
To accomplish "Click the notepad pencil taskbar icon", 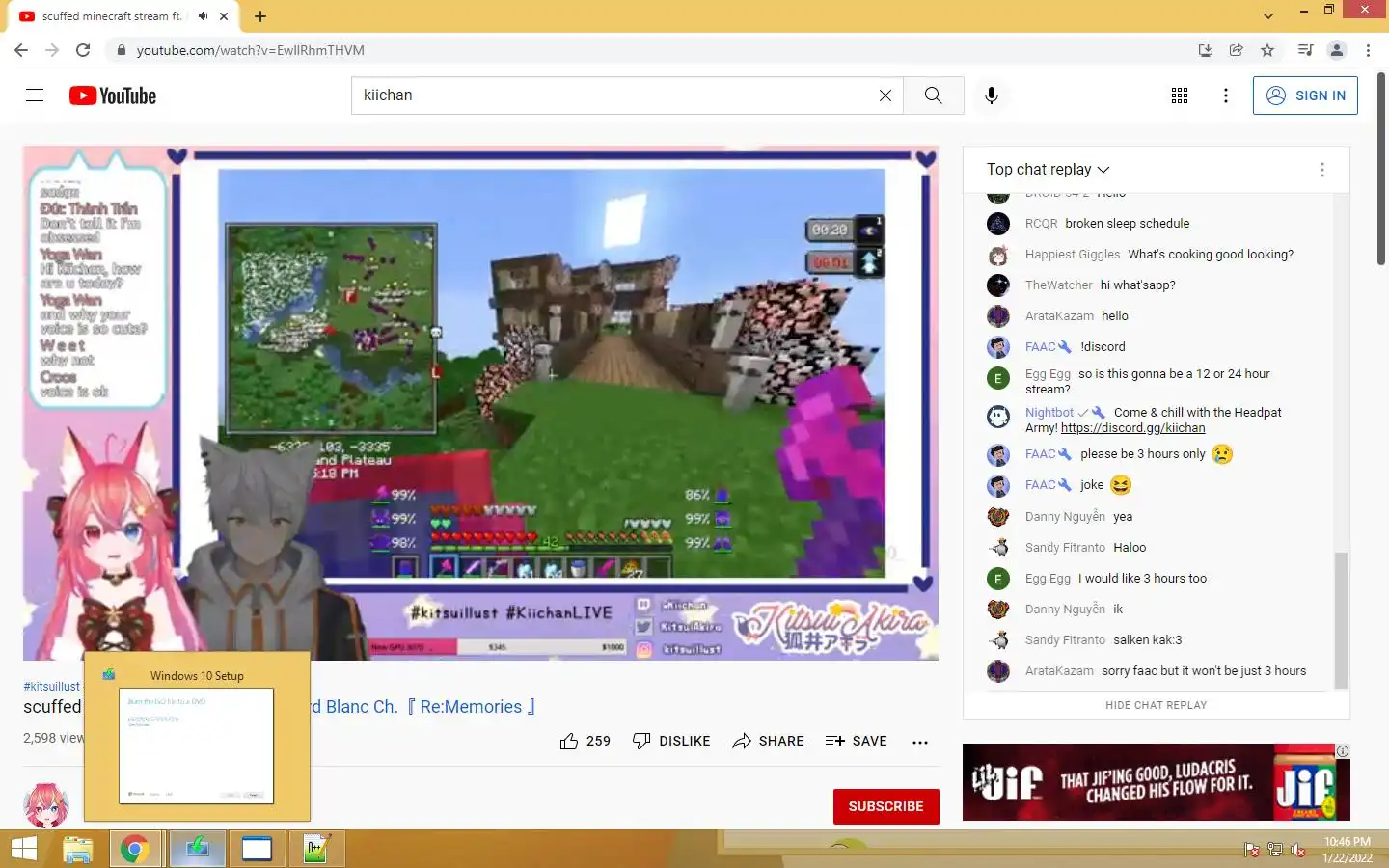I will click(316, 850).
